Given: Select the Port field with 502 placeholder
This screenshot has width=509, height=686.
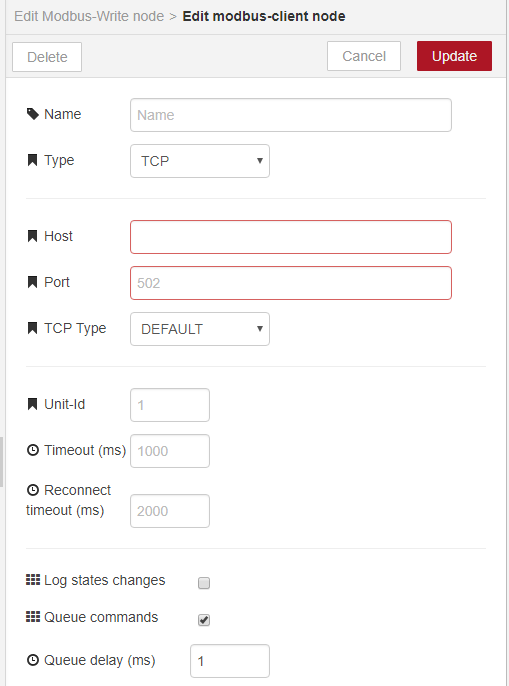Looking at the screenshot, I should tap(291, 283).
